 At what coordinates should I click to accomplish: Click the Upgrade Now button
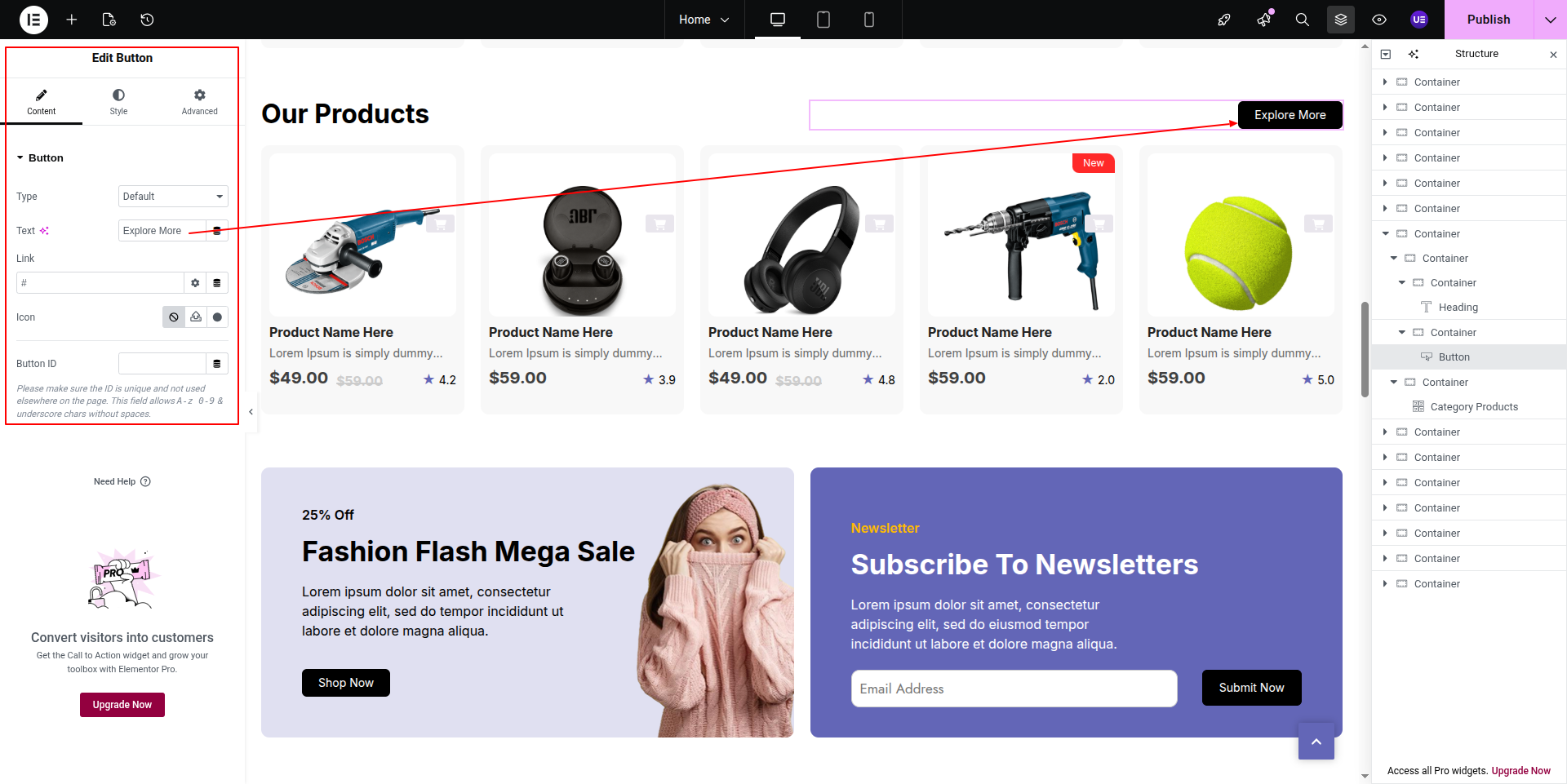122,705
